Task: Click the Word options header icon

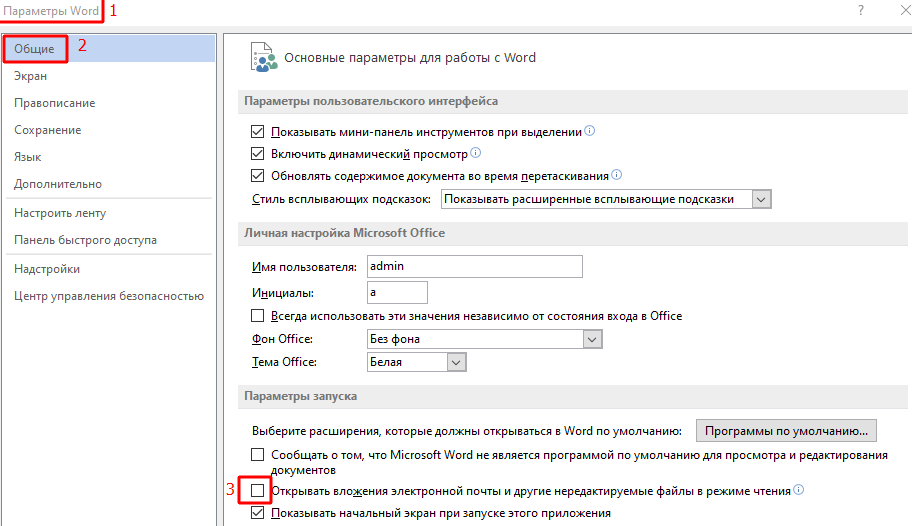Action: point(263,57)
